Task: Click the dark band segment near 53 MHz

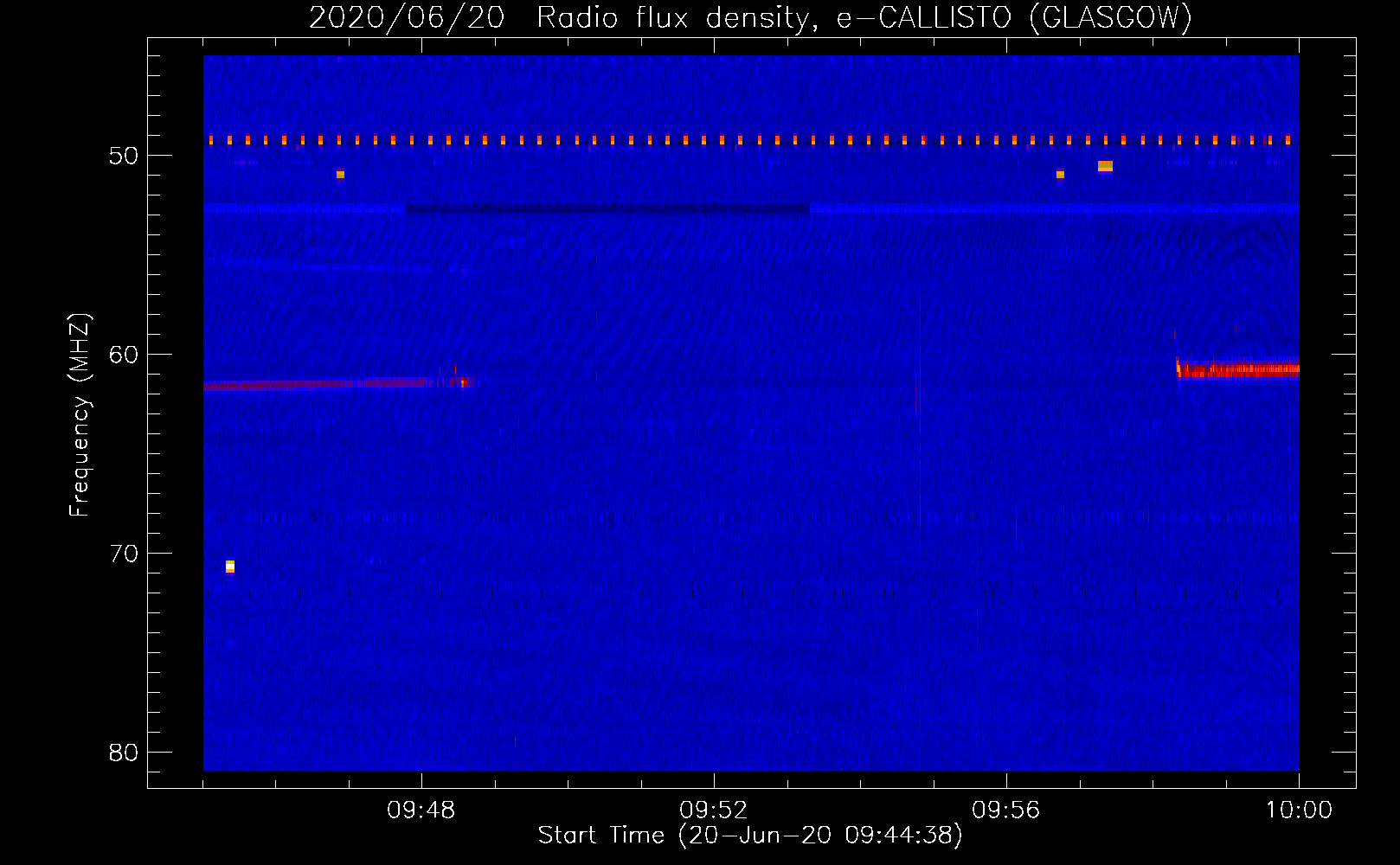Action: [x=607, y=208]
